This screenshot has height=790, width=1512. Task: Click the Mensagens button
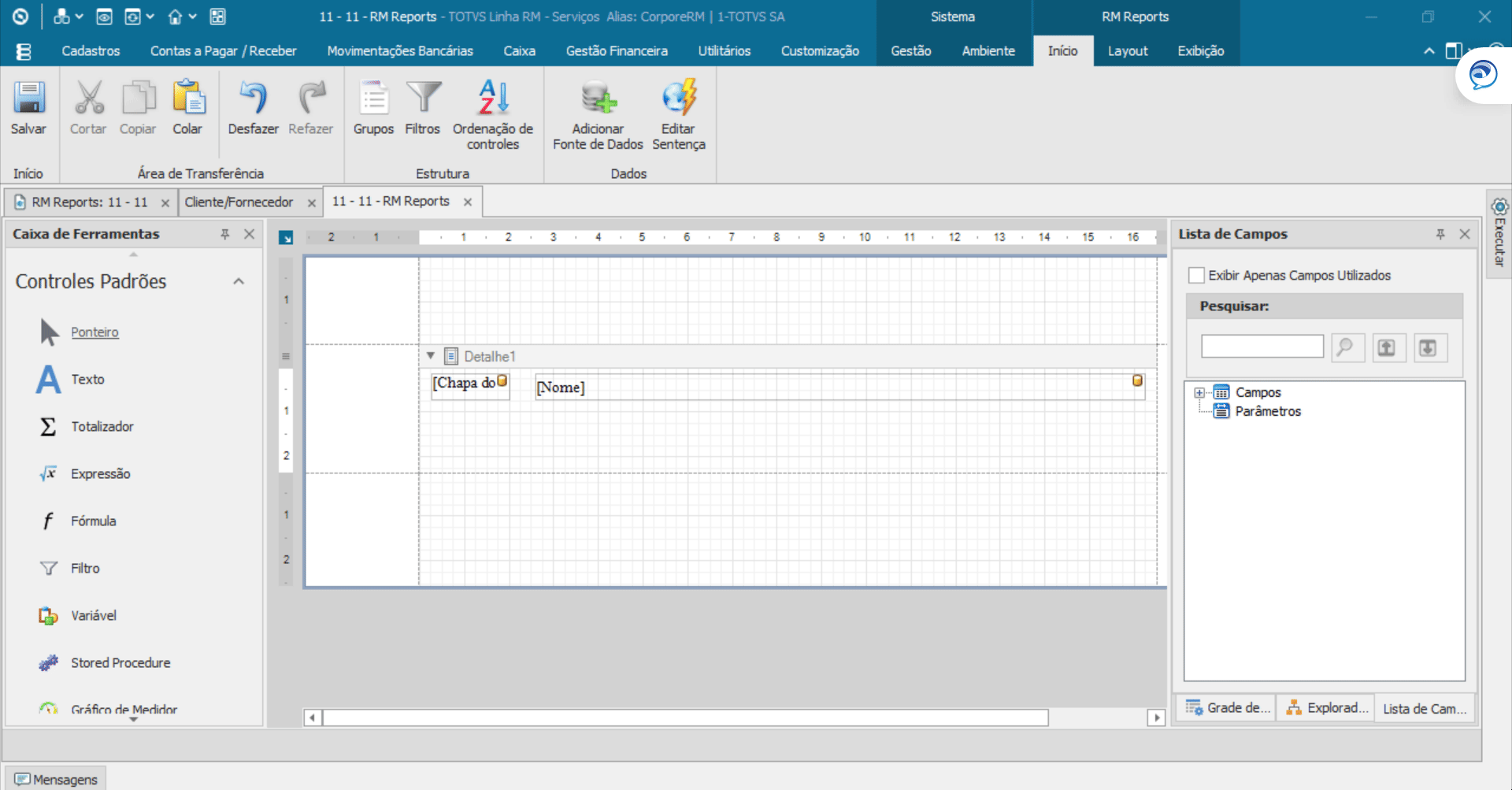(56, 779)
